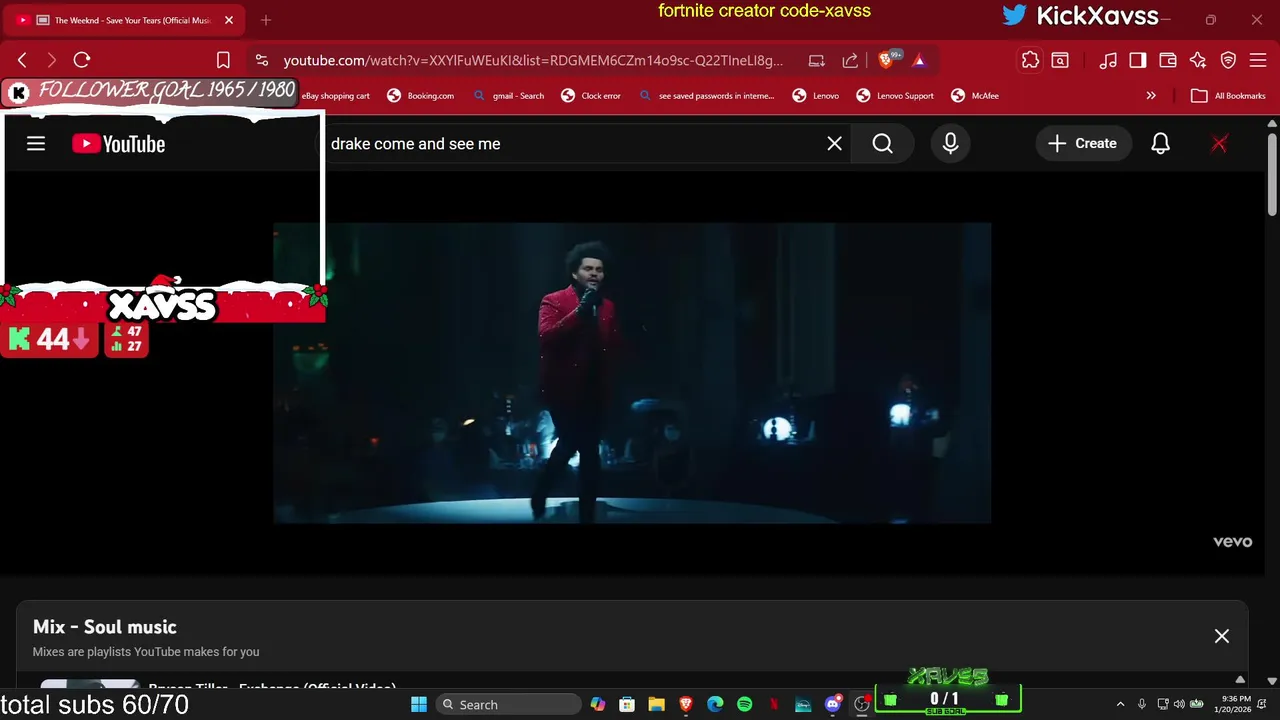This screenshot has width=1280, height=720.
Task: Open a new browser tab
Action: (x=266, y=20)
